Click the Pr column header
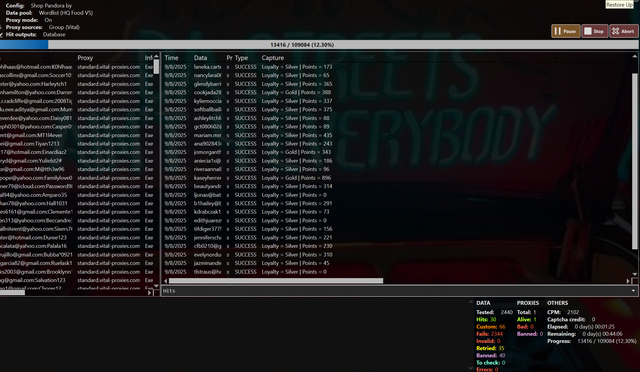640x372 pixels. (229, 58)
